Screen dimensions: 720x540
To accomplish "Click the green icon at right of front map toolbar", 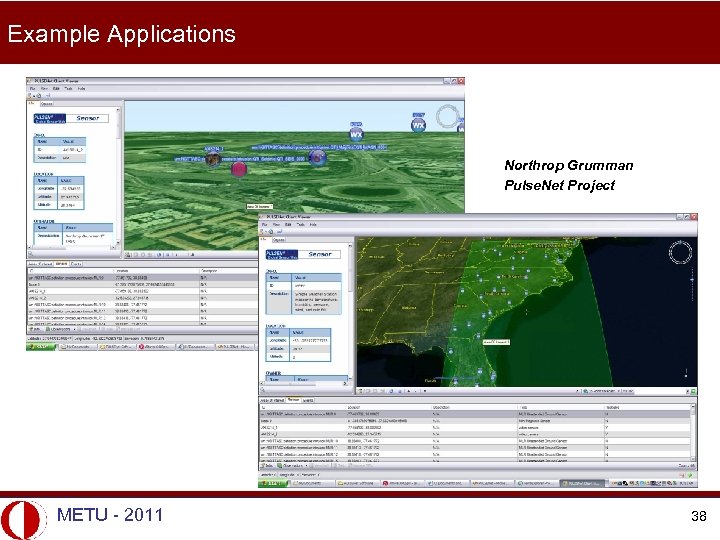I will [693, 391].
